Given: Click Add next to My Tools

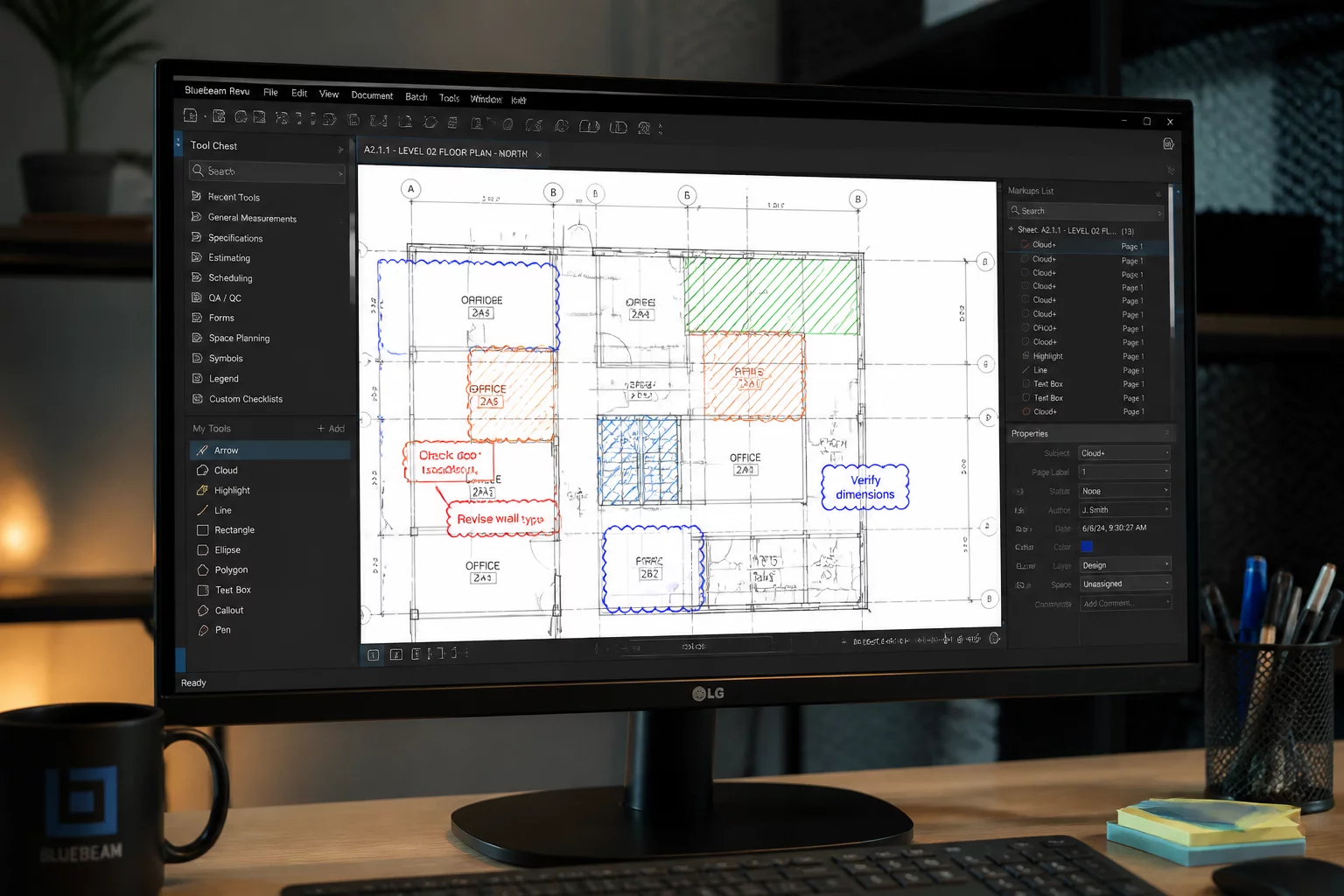Looking at the screenshot, I should pos(331,428).
